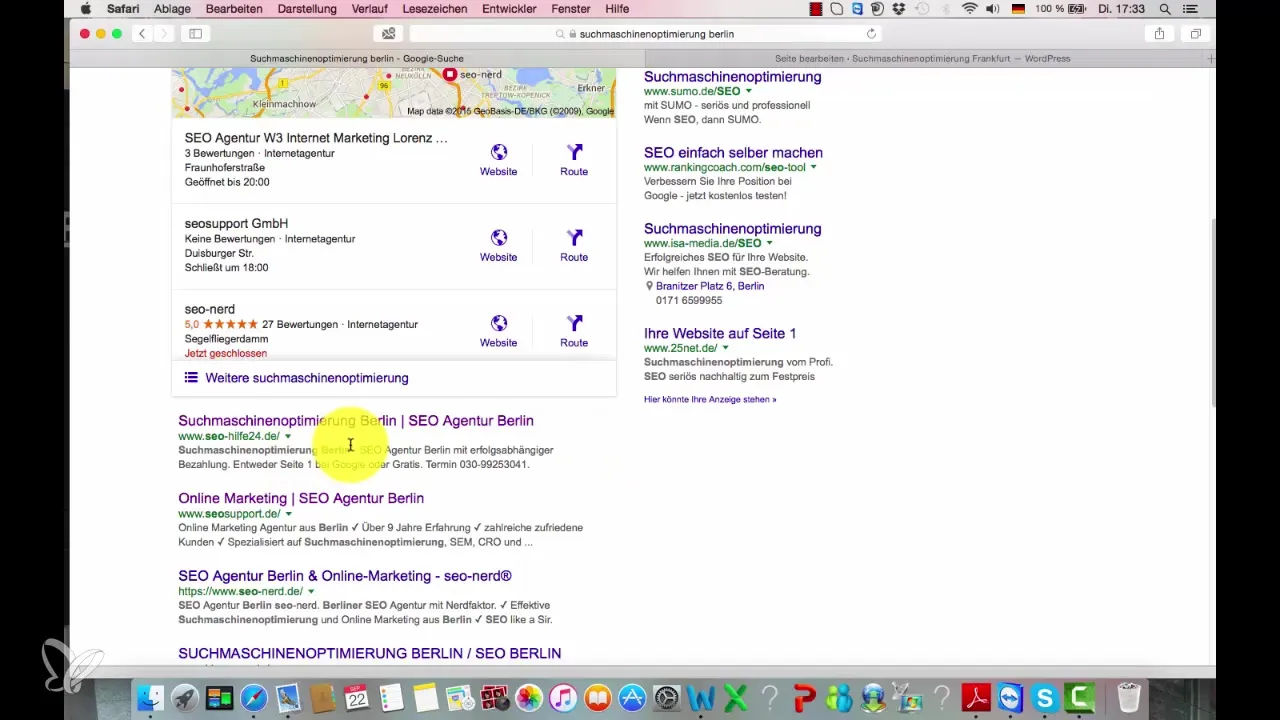Open 'SEO Agentur Berlin & Online-Marketing - seo-nerd®'

pos(345,576)
